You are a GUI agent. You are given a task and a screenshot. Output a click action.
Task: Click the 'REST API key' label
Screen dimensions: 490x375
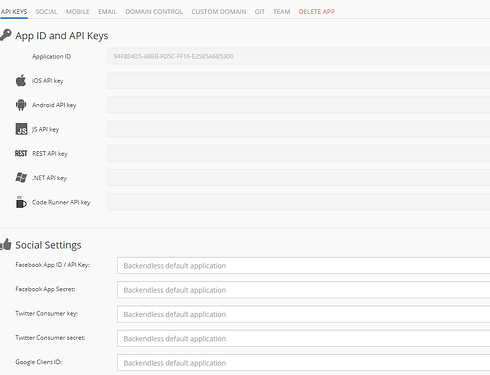click(x=50, y=154)
